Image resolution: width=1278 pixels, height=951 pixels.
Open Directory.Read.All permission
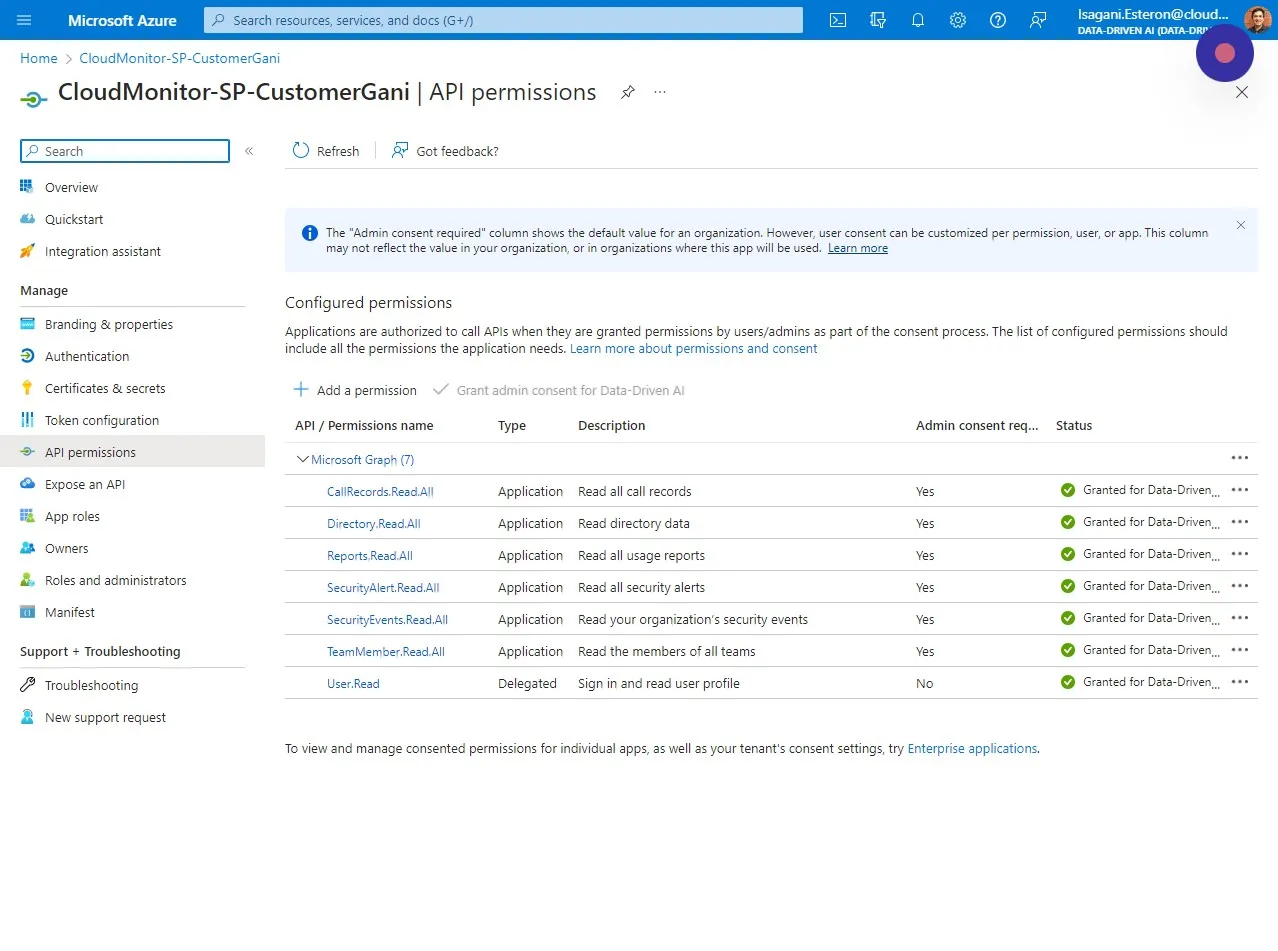click(x=374, y=524)
